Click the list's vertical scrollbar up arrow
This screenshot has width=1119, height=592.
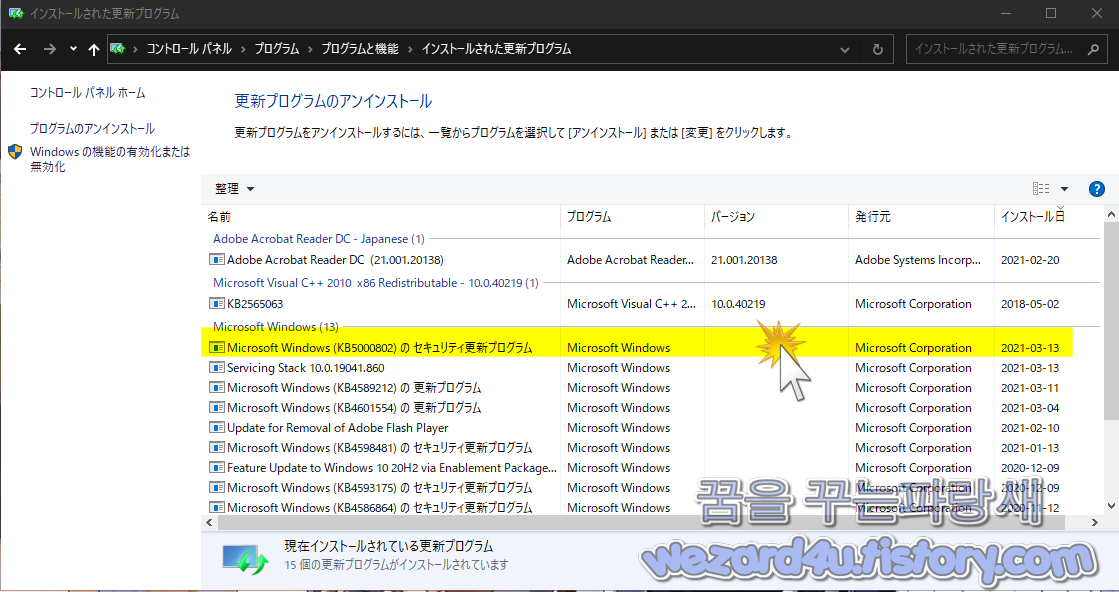click(1111, 213)
